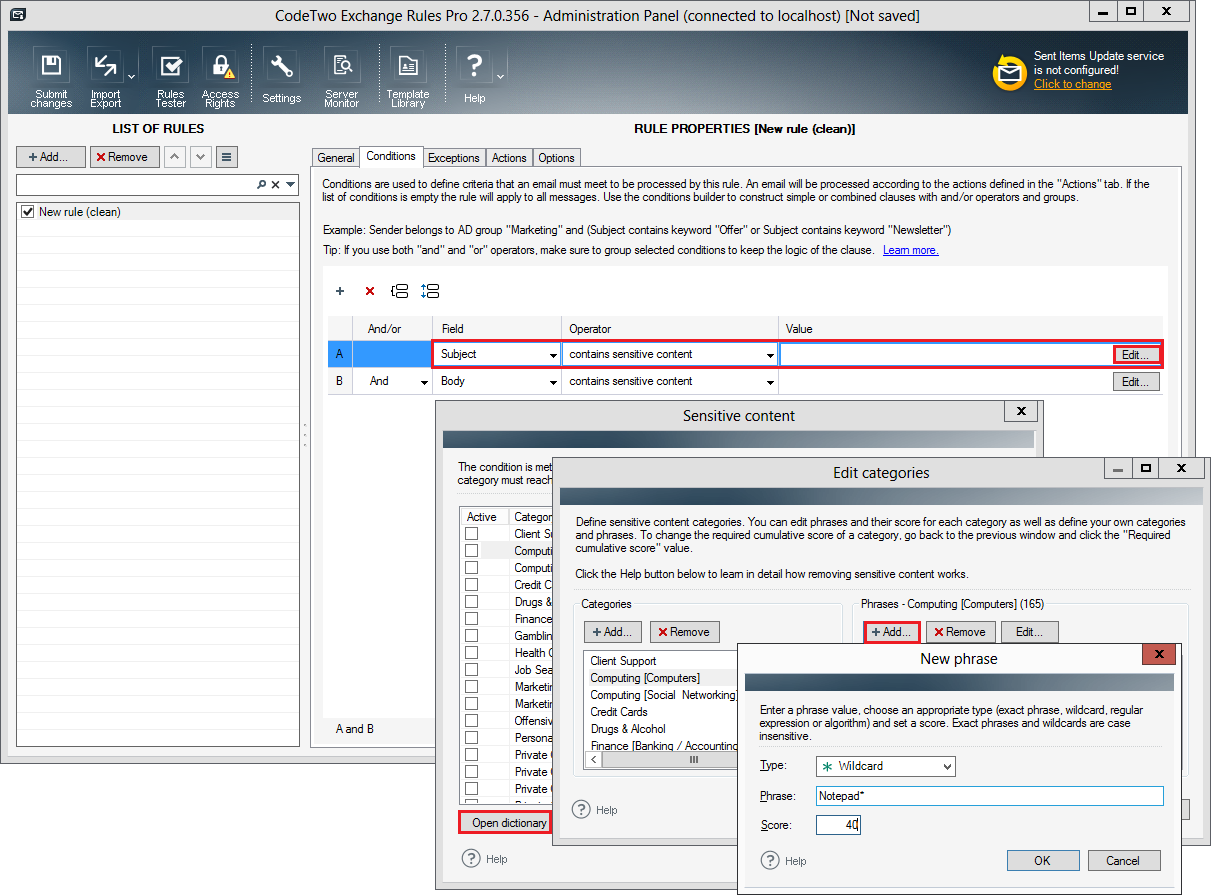Click Add... in the Phrases panel
The image size is (1211, 895).
890,632
